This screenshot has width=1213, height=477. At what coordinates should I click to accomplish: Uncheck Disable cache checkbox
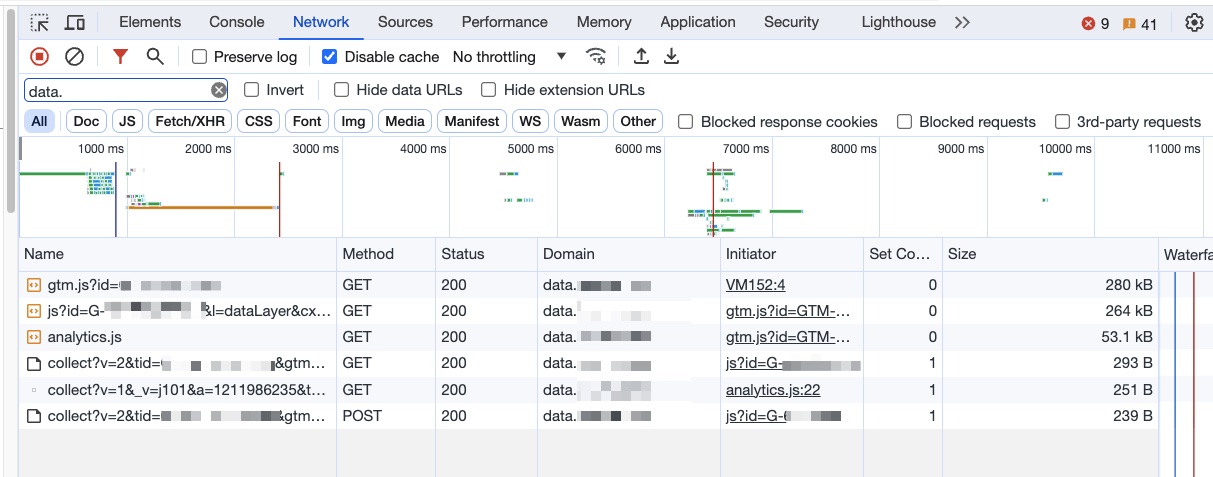[329, 57]
